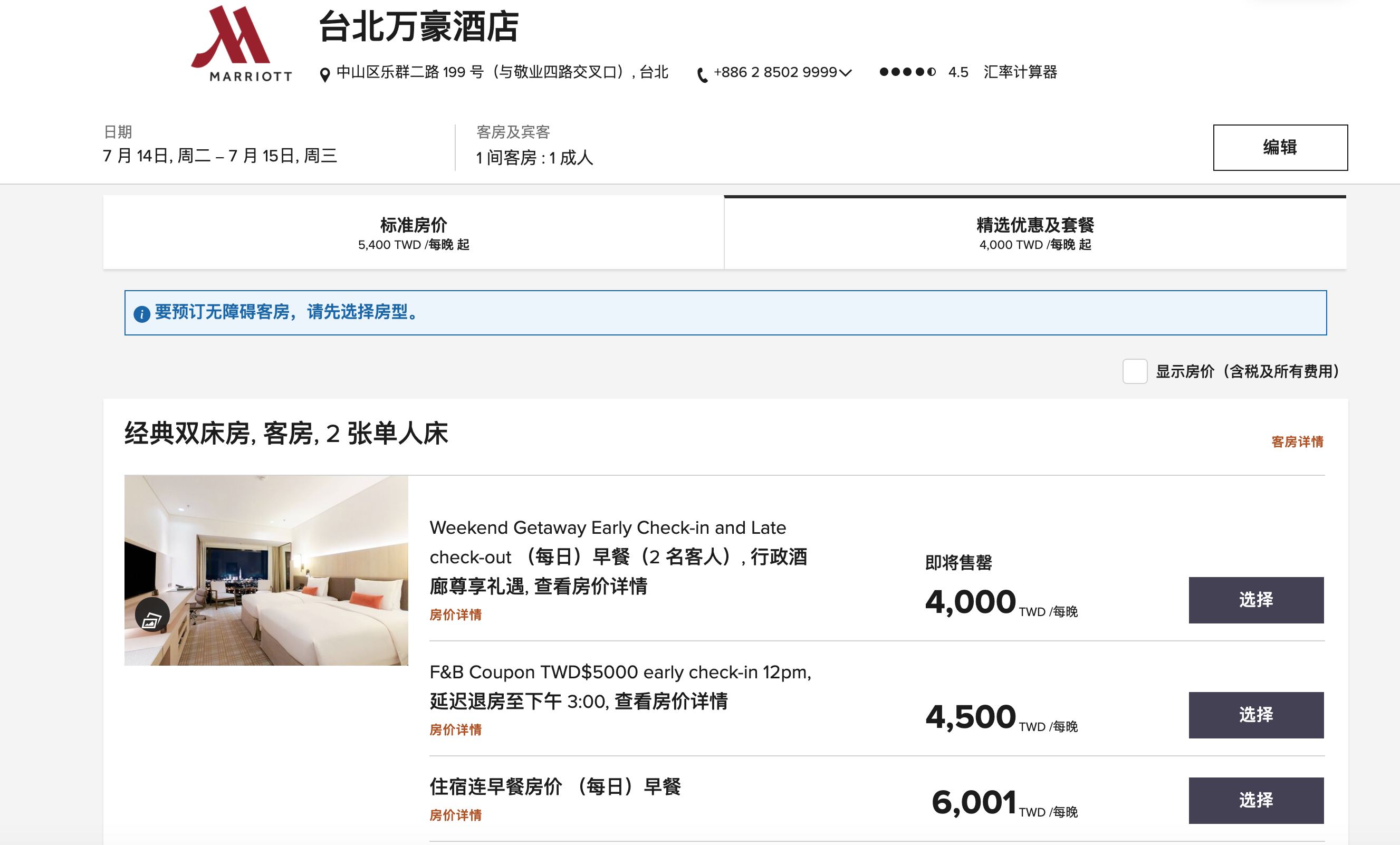Viewport: 1400px width, 845px height.
Task: Click the dates 7 月 14日 – 7 月 15日
Action: coord(220,156)
